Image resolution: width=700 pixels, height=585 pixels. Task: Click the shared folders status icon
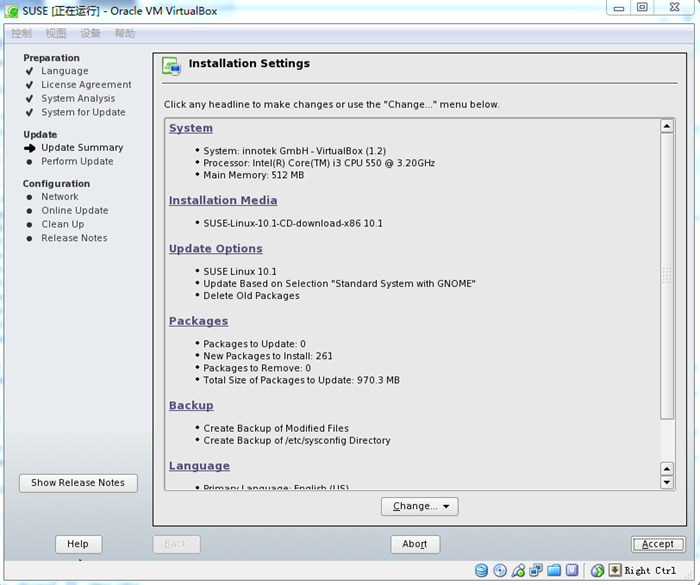pyautogui.click(x=554, y=570)
